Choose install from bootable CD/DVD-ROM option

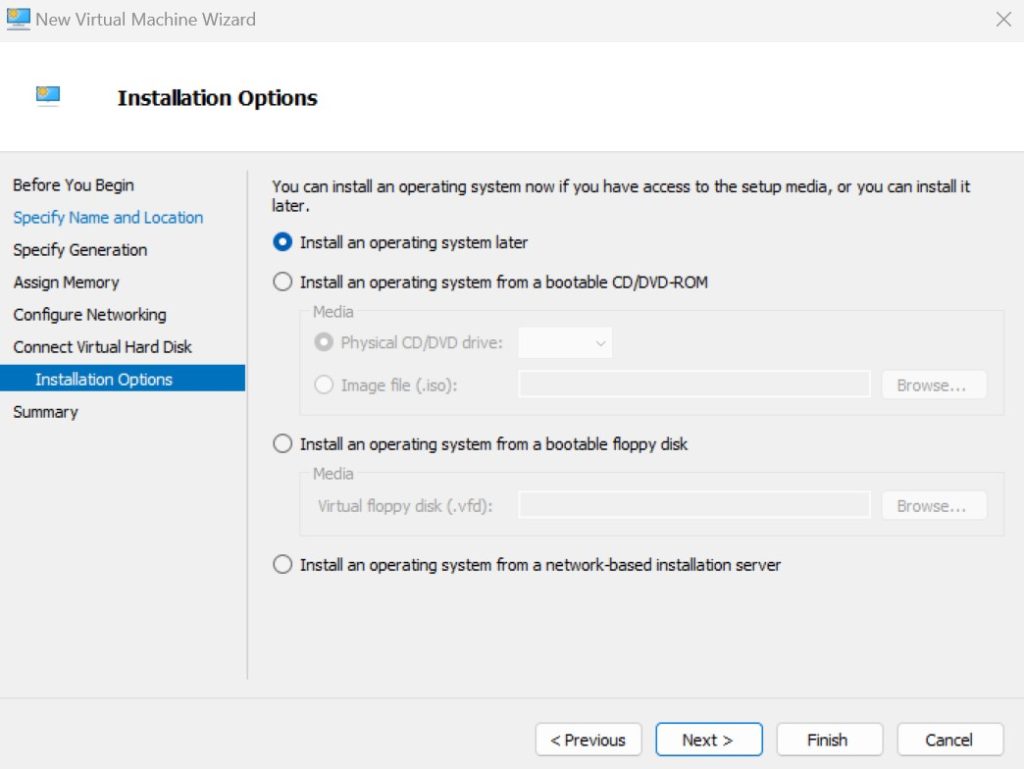pyautogui.click(x=283, y=282)
